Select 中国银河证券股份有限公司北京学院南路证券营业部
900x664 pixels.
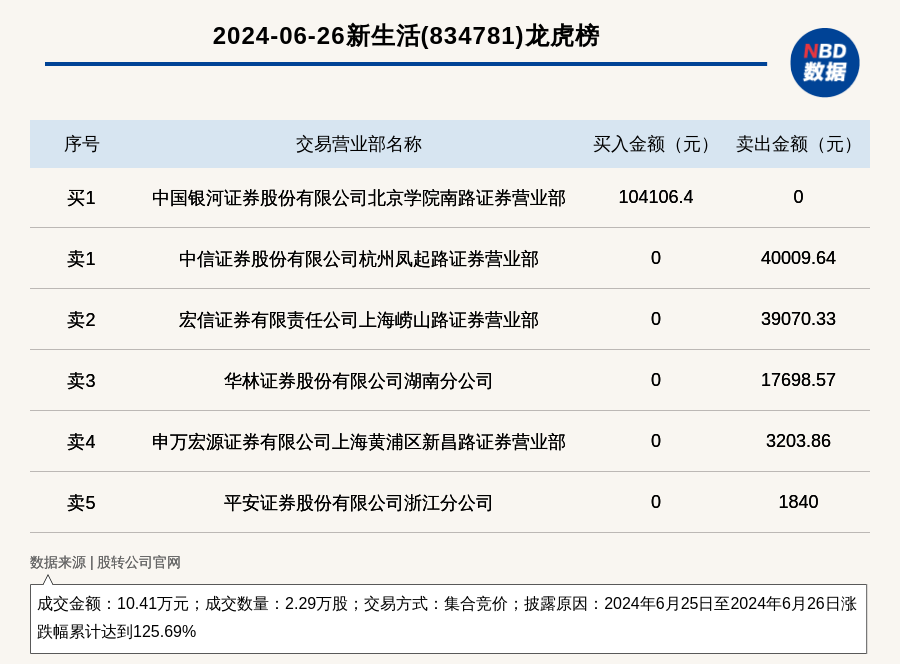tap(359, 198)
